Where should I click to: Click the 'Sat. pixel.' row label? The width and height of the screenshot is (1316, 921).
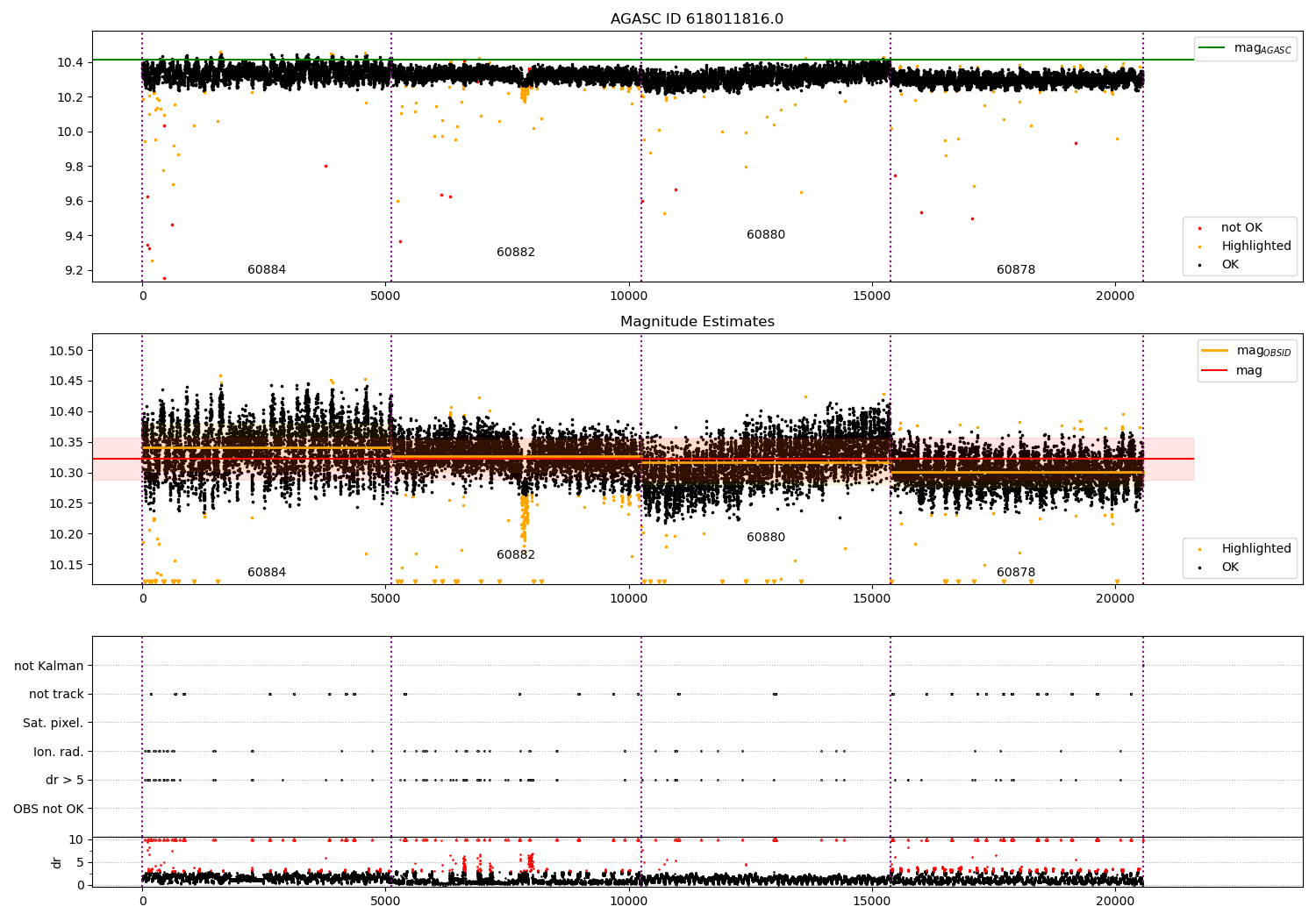tap(54, 724)
